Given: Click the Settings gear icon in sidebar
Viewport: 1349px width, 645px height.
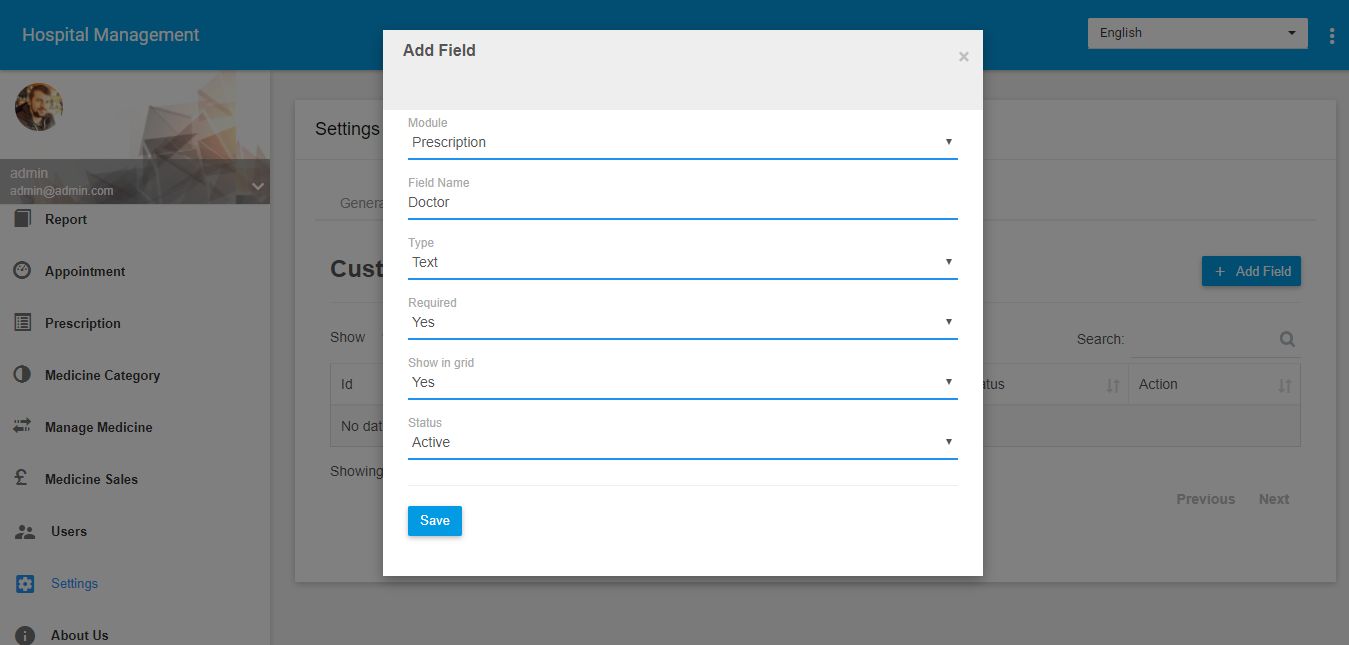Looking at the screenshot, I should [25, 583].
